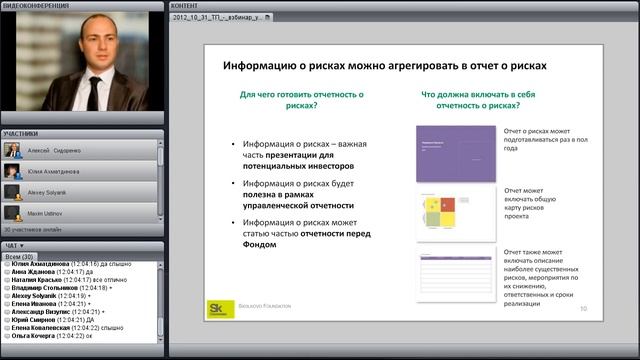The image size is (640, 360).
Task: Click the chat scroll down arrow
Action: (160, 339)
